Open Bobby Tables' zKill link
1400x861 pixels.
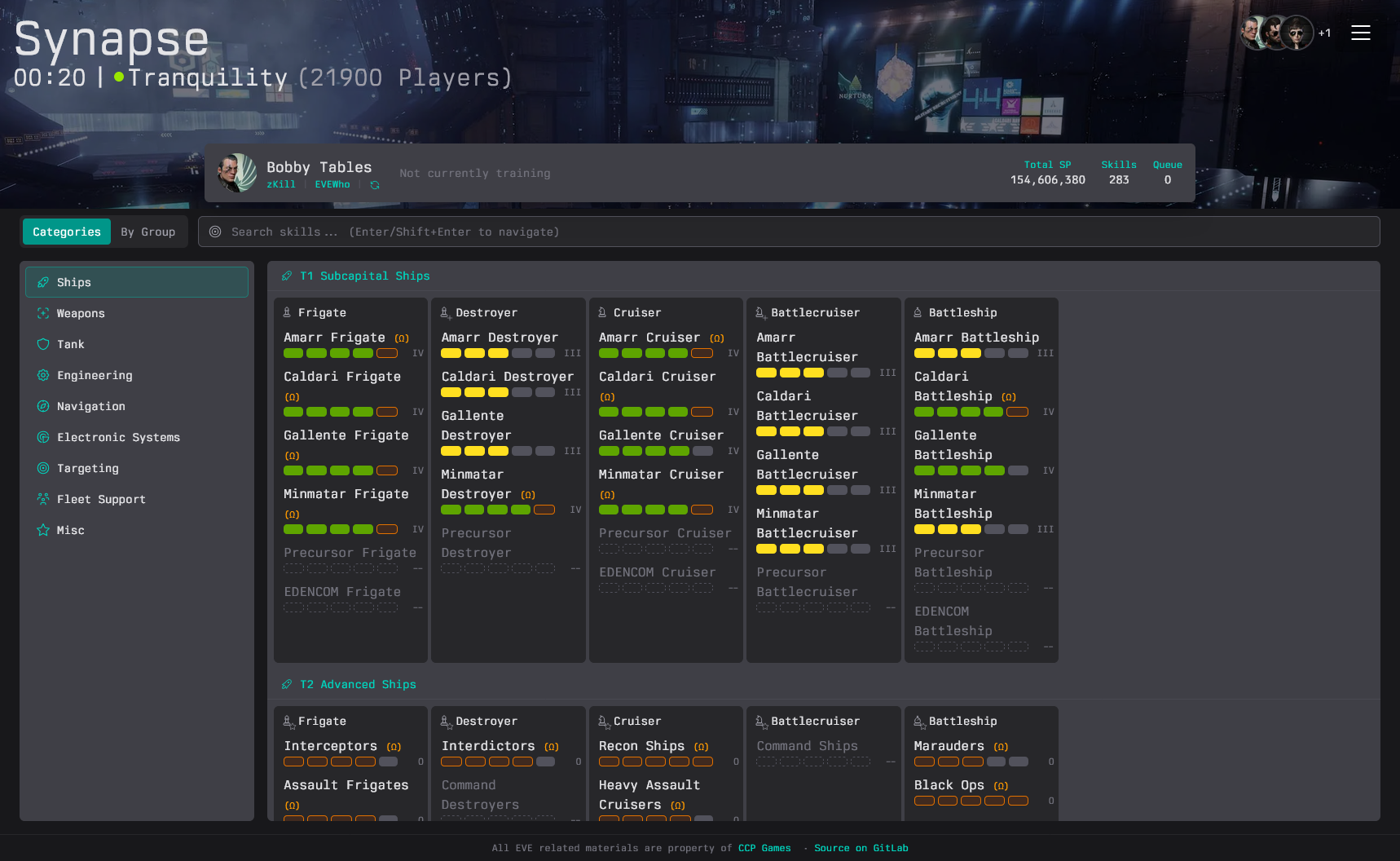tap(281, 184)
